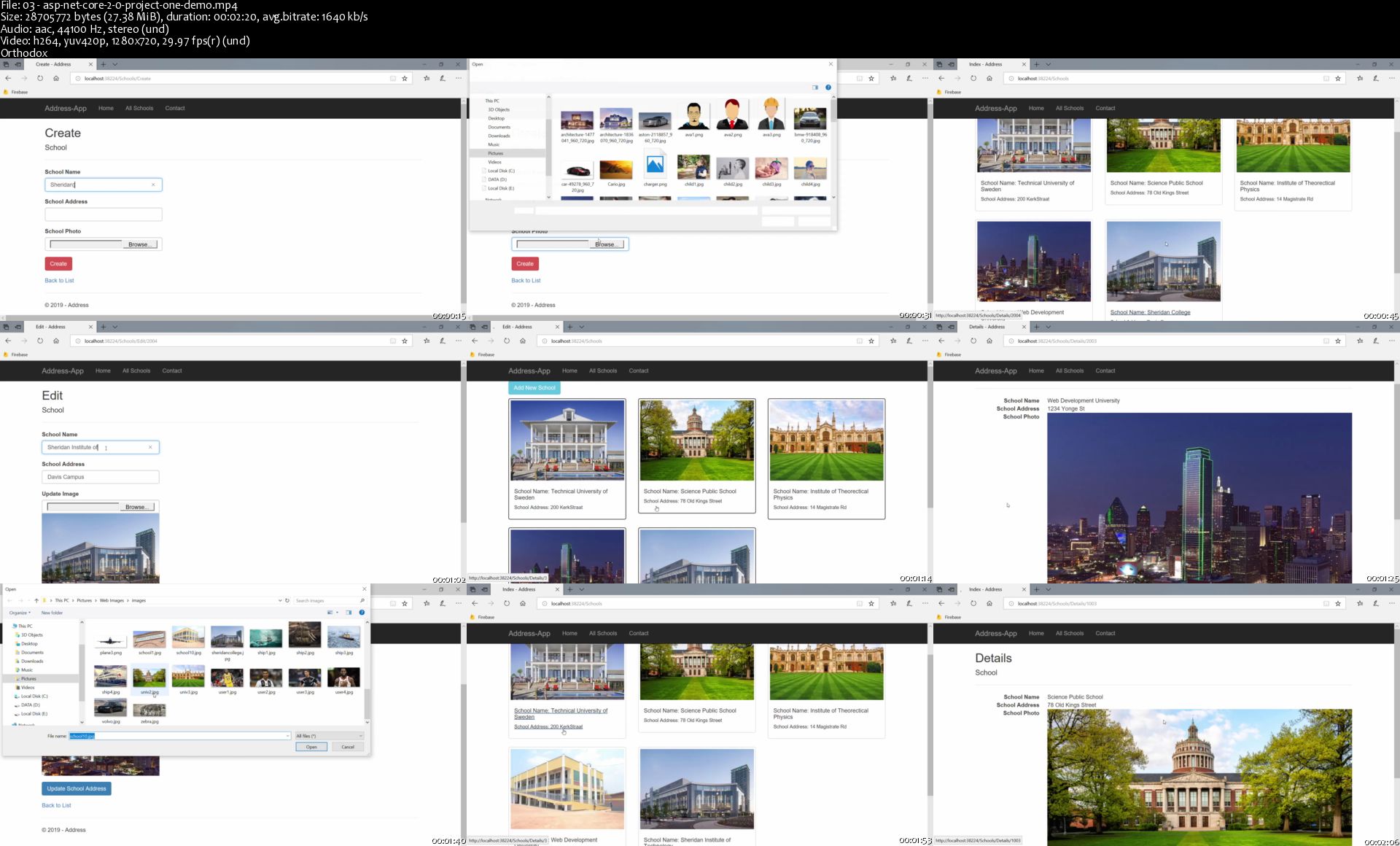Click File name box showing school10.jpg
This screenshot has height=846, width=1400.
pos(179,736)
